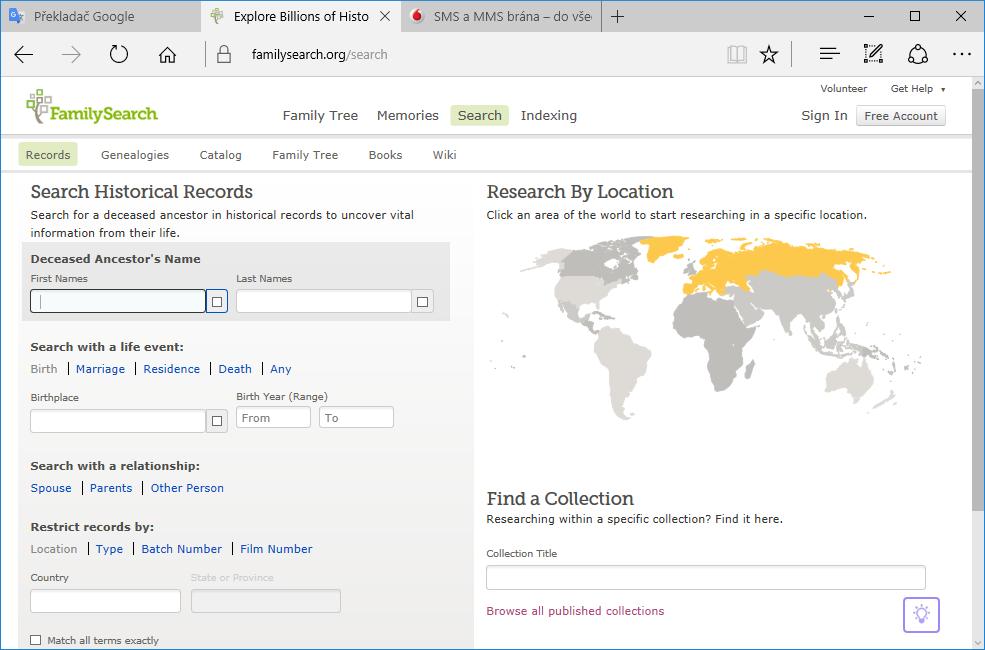The height and width of the screenshot is (650, 985).
Task: Click the Free Account button
Action: (900, 116)
